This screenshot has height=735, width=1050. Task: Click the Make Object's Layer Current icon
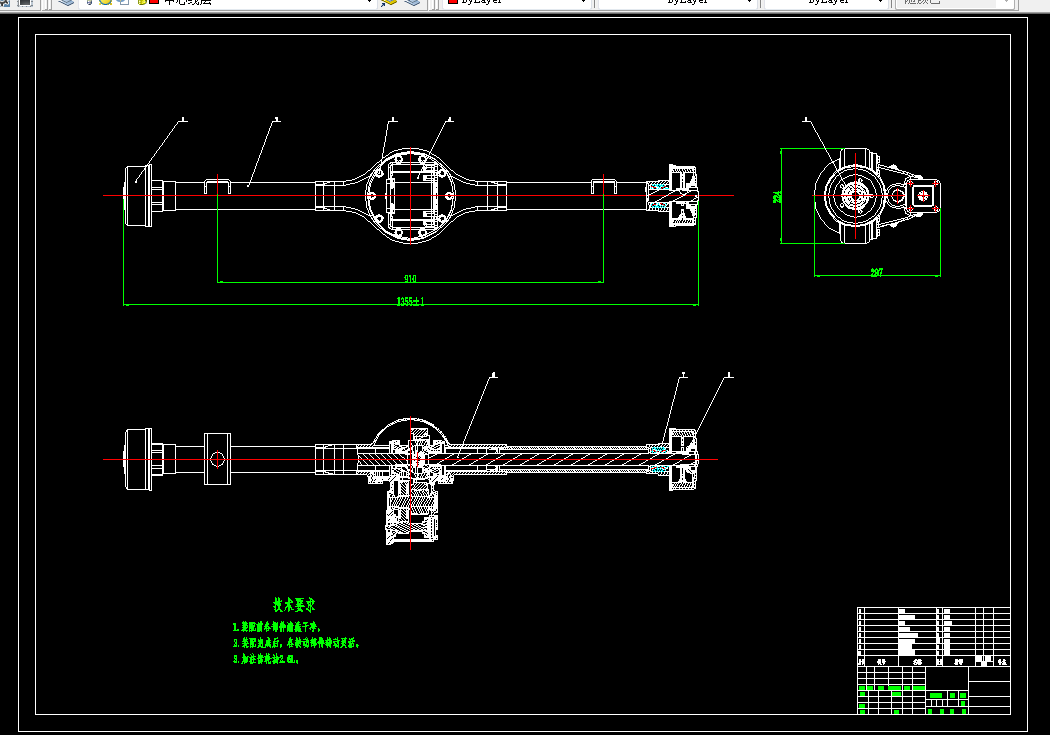point(389,2)
